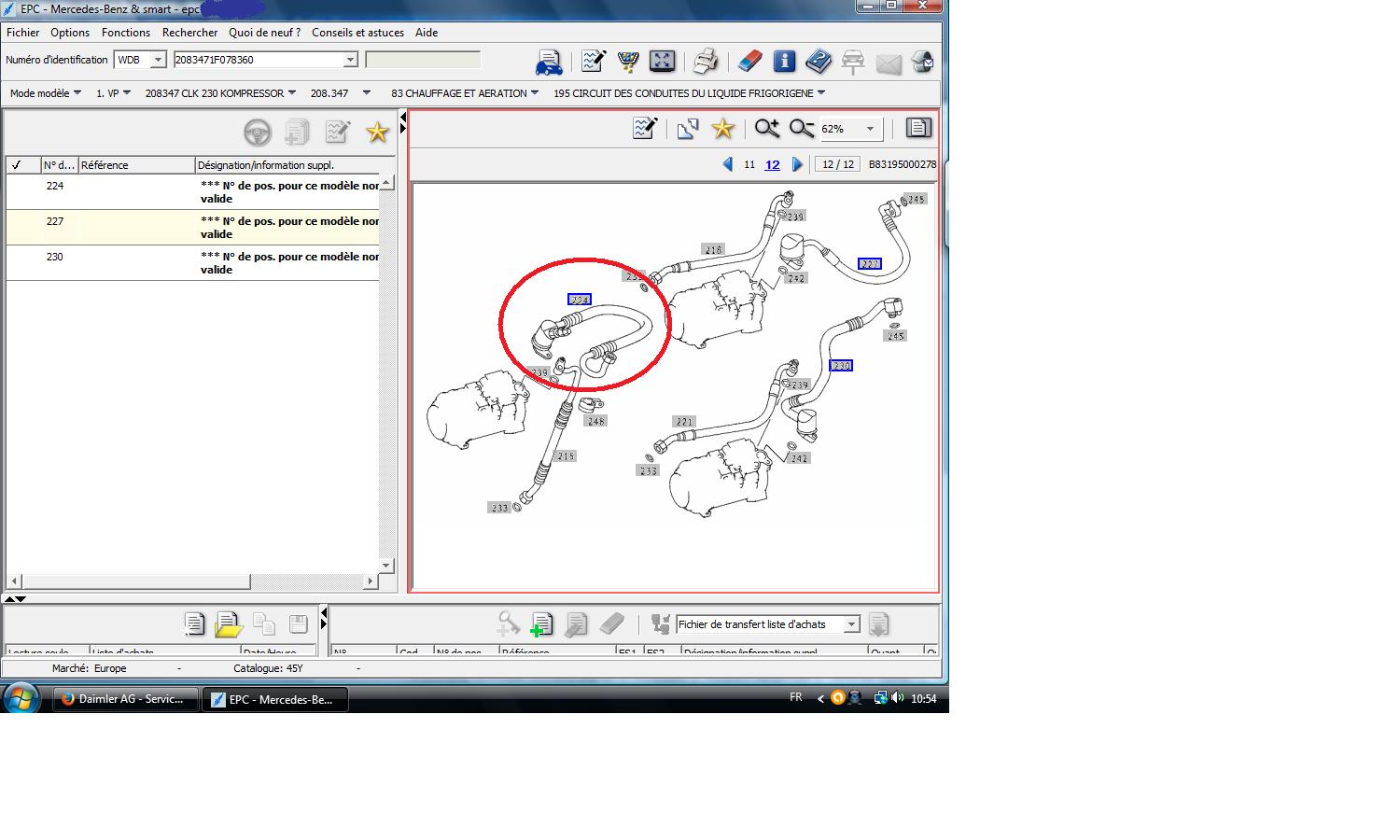Click the image detach icon above diagram
The height and width of the screenshot is (840, 1400).
688,129
